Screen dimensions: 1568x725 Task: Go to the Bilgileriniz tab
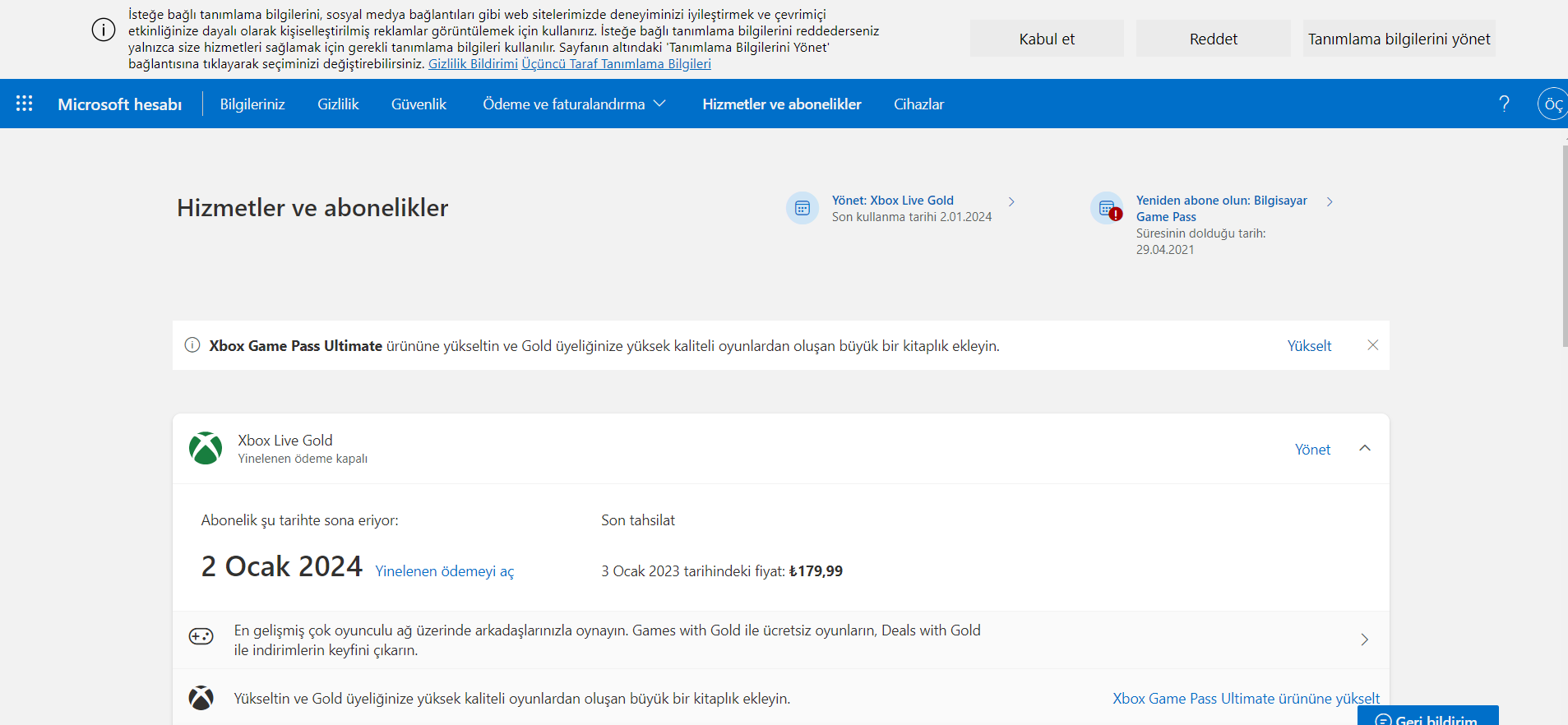point(252,104)
